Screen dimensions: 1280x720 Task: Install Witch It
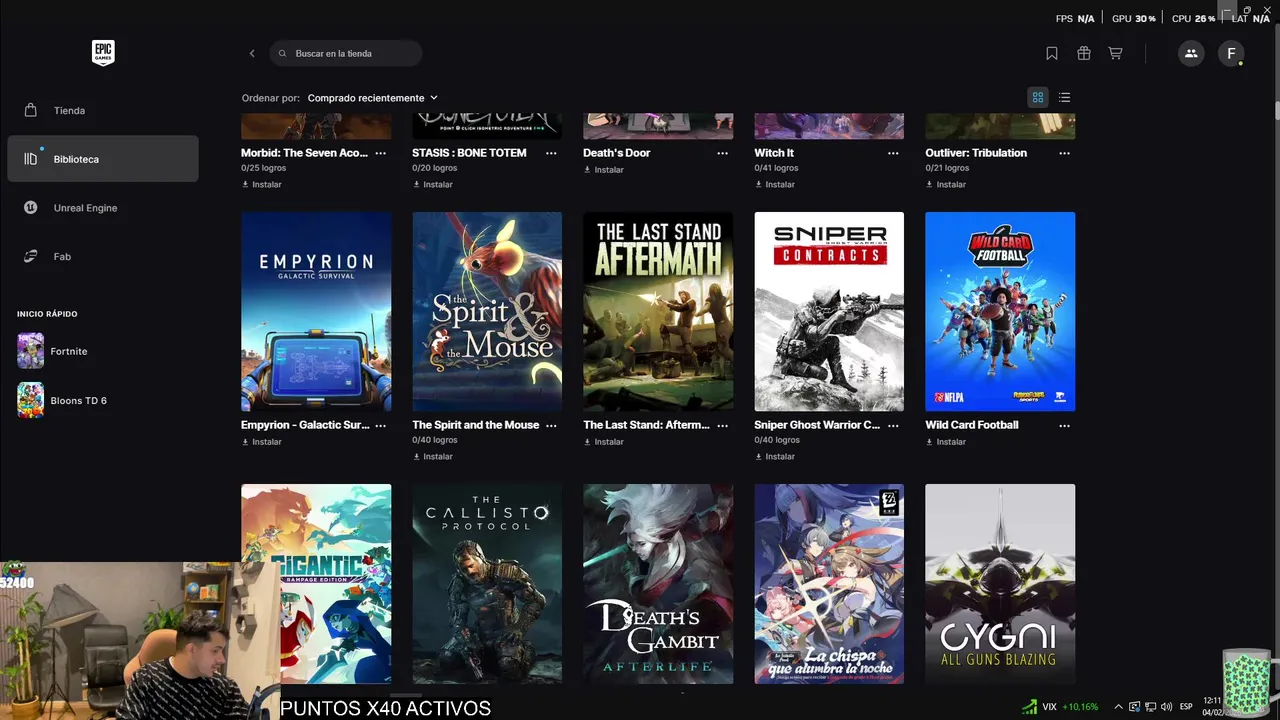coord(775,185)
